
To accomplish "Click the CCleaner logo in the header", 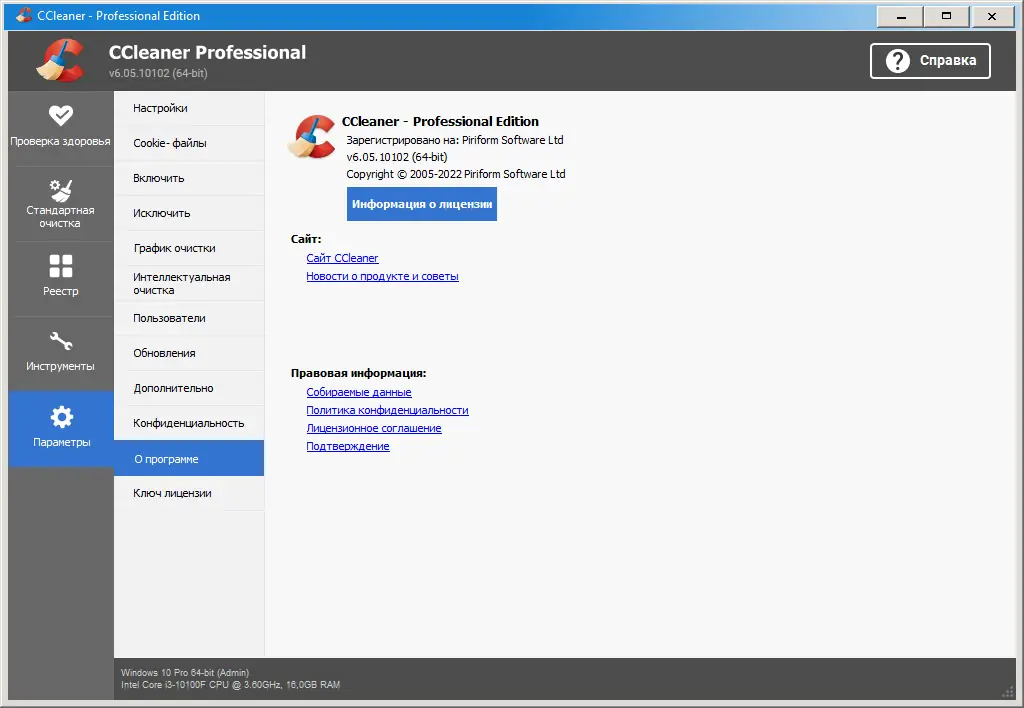I will [58, 60].
